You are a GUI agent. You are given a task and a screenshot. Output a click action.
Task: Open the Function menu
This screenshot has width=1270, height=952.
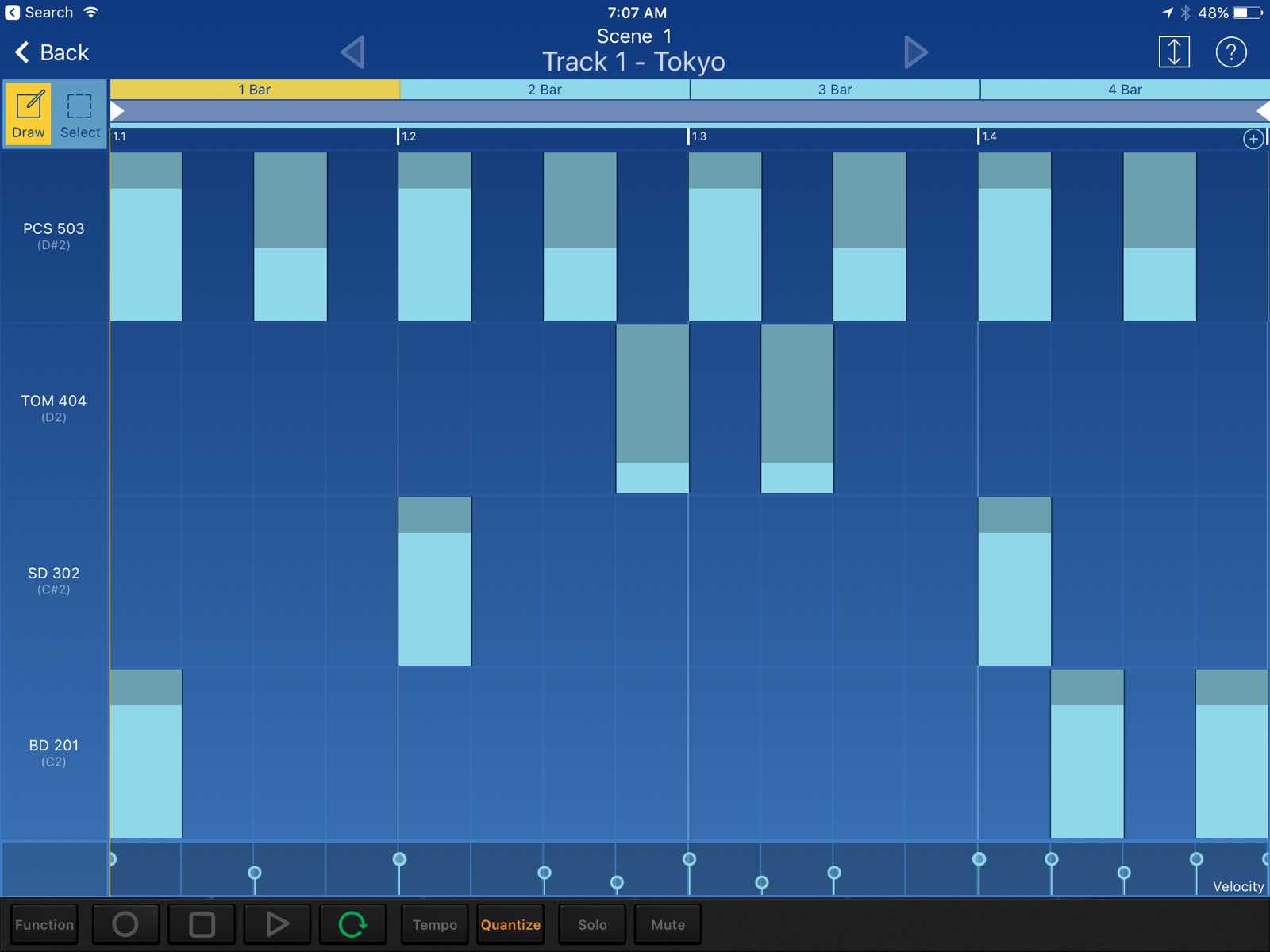tap(44, 924)
